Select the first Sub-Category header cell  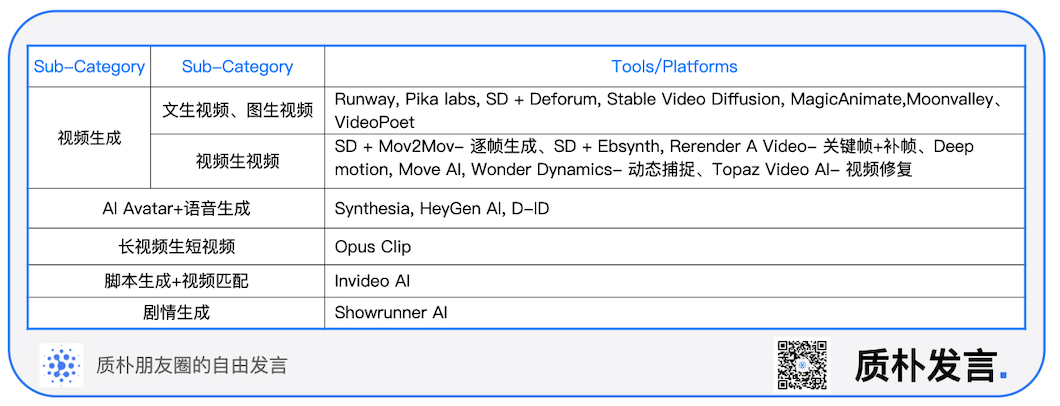89,67
